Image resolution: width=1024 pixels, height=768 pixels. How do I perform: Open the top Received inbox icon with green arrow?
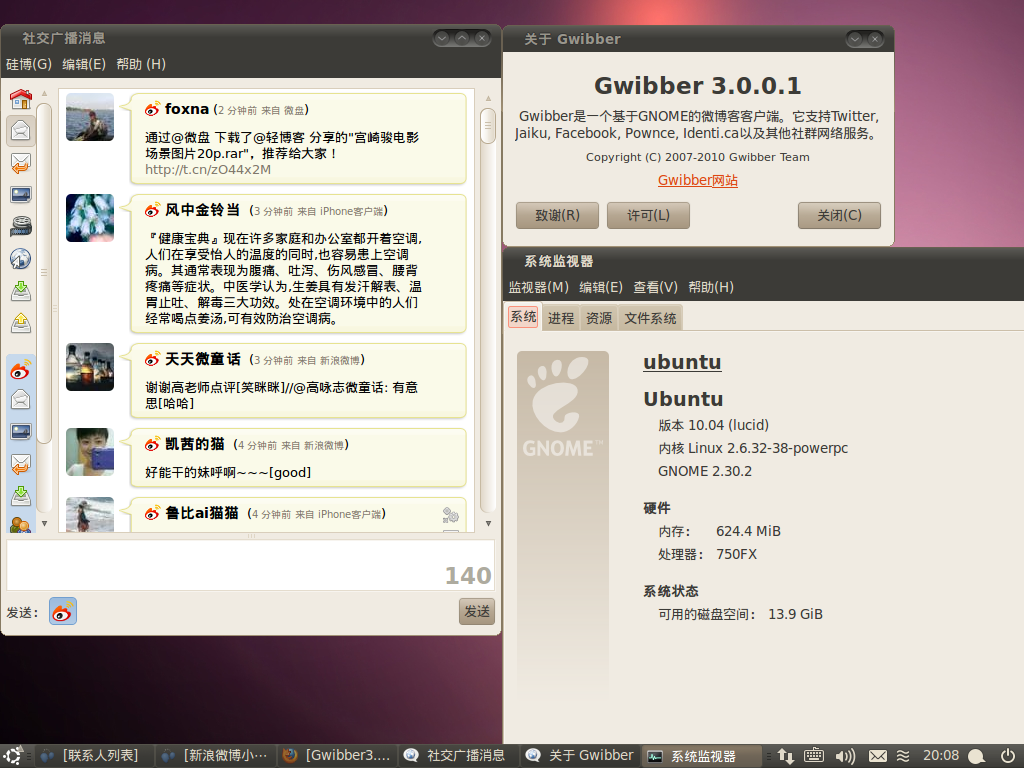pyautogui.click(x=21, y=291)
